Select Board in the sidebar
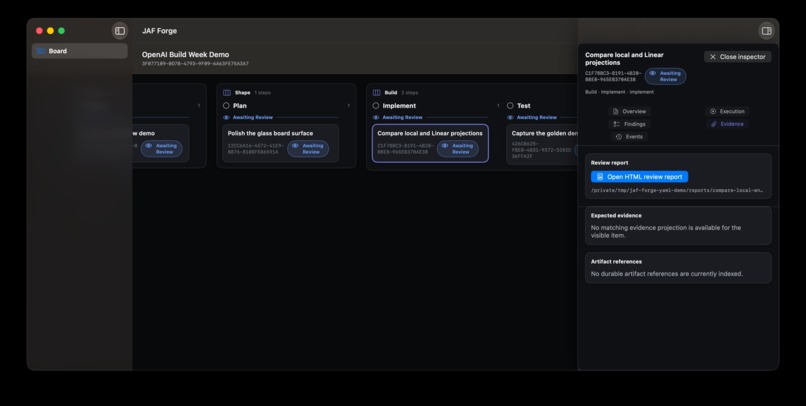The width and height of the screenshot is (806, 406). (80, 51)
